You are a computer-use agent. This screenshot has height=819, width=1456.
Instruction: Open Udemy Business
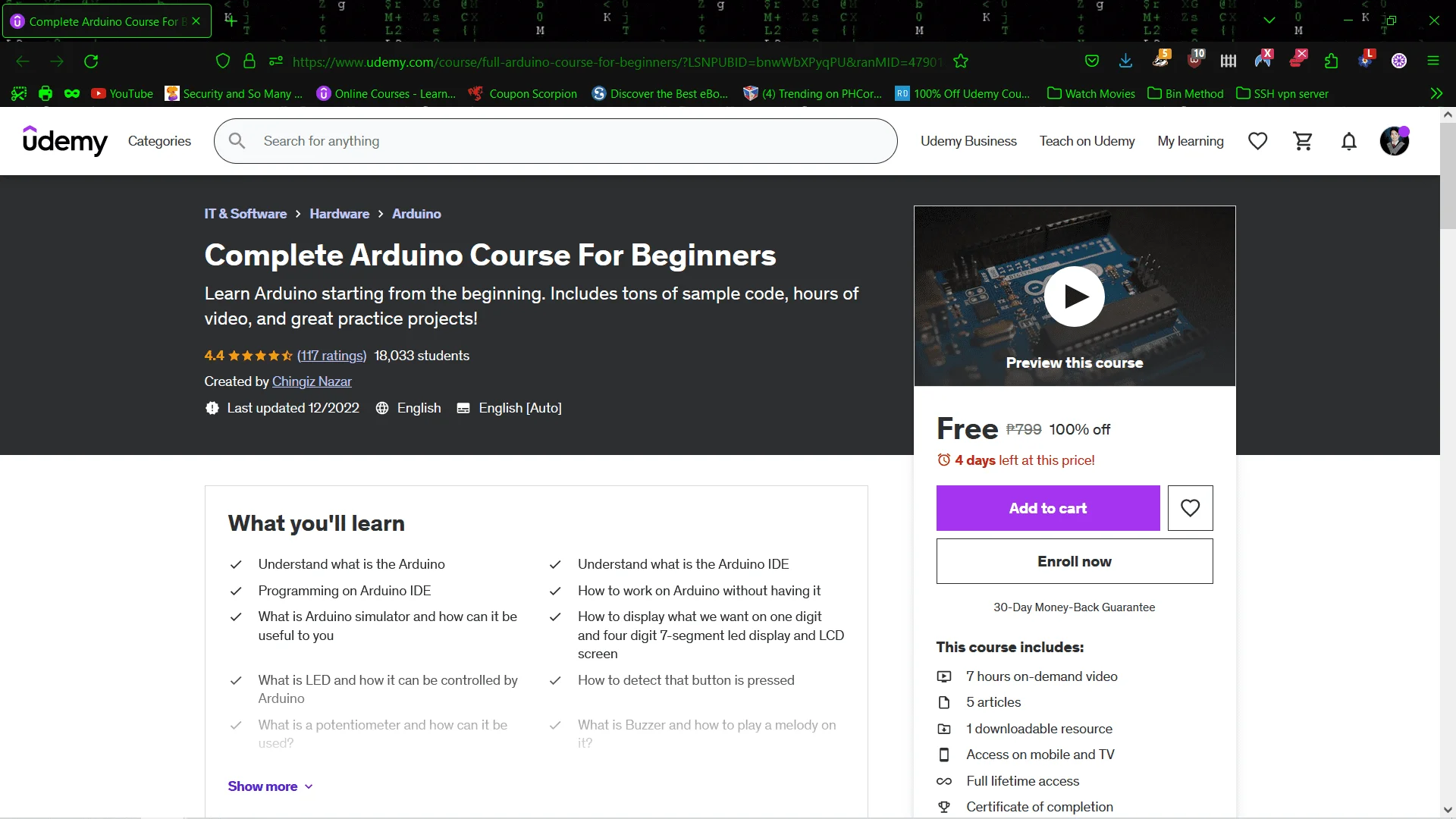coord(968,141)
